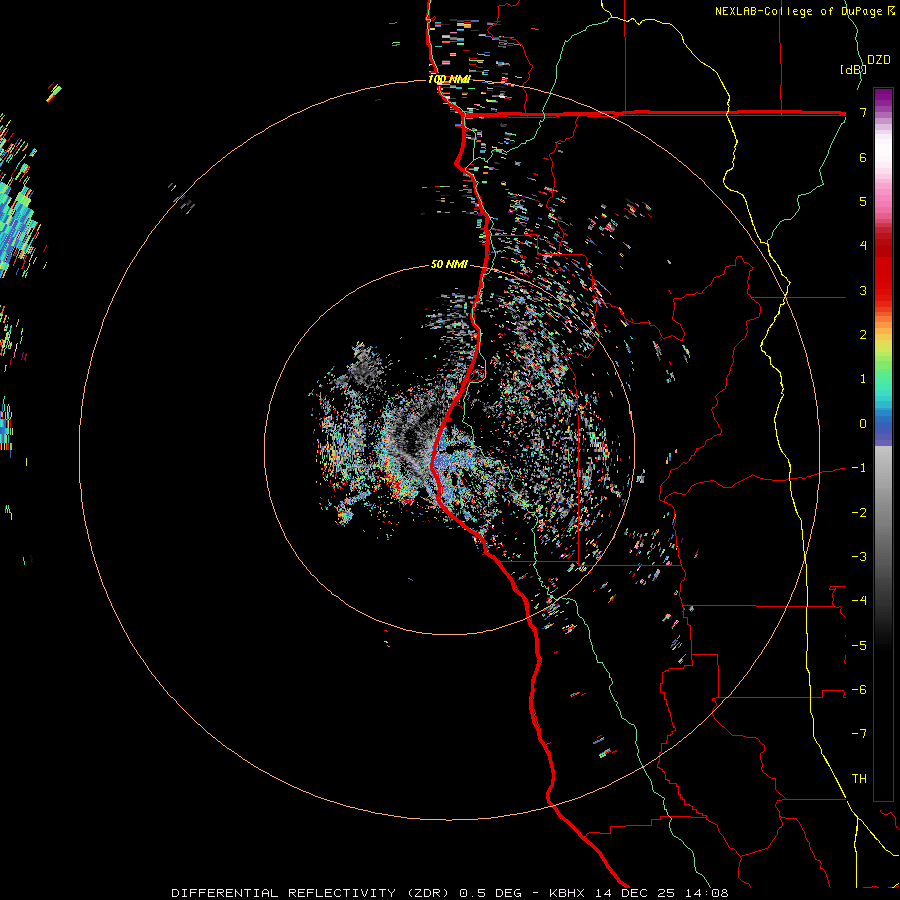
Task: Click the -1 value on color scale
Action: point(859,468)
